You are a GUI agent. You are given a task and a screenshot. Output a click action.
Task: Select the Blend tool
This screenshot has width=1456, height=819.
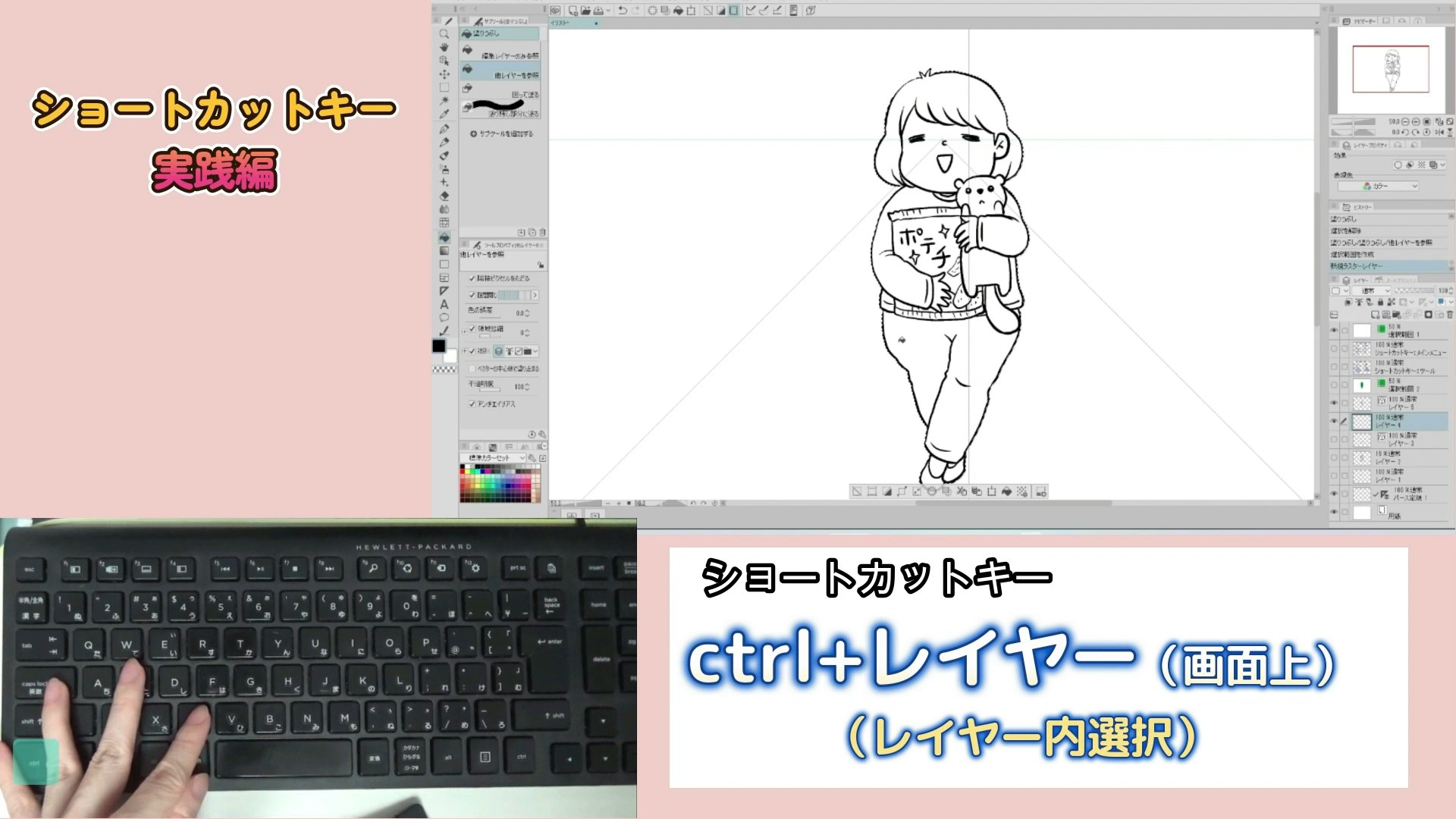coord(444,209)
